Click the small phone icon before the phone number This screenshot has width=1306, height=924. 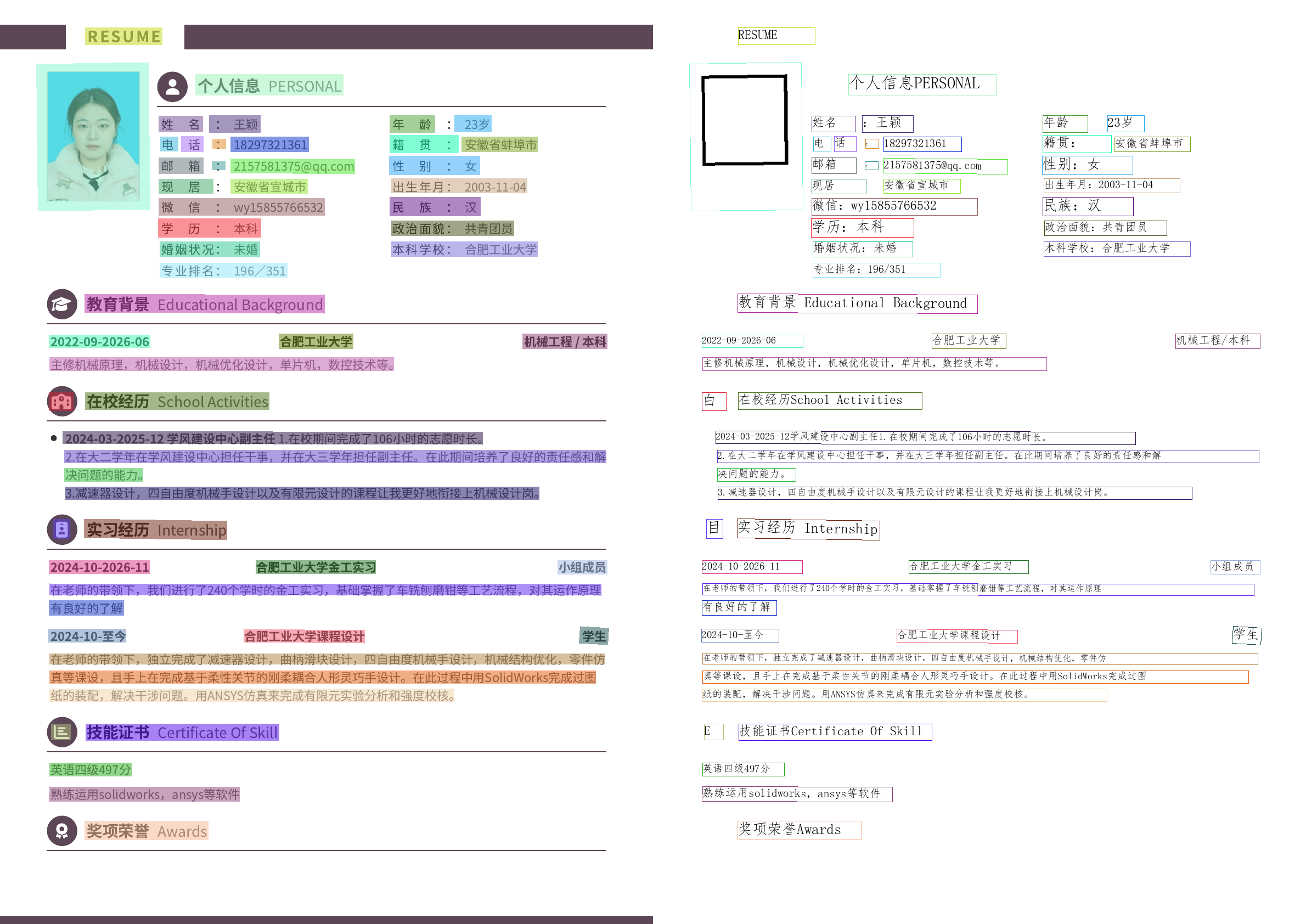[218, 144]
